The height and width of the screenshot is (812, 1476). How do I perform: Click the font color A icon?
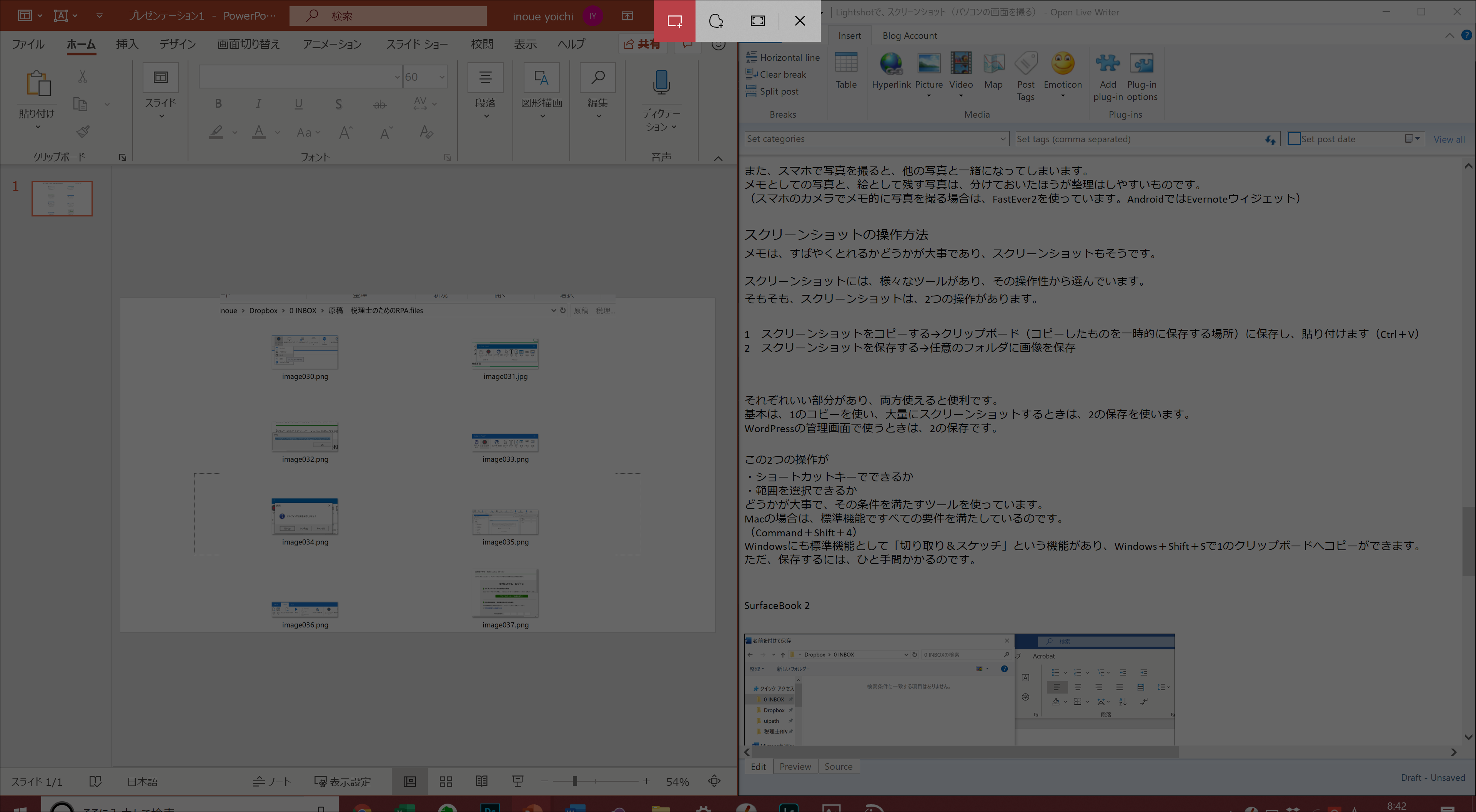pos(259,132)
